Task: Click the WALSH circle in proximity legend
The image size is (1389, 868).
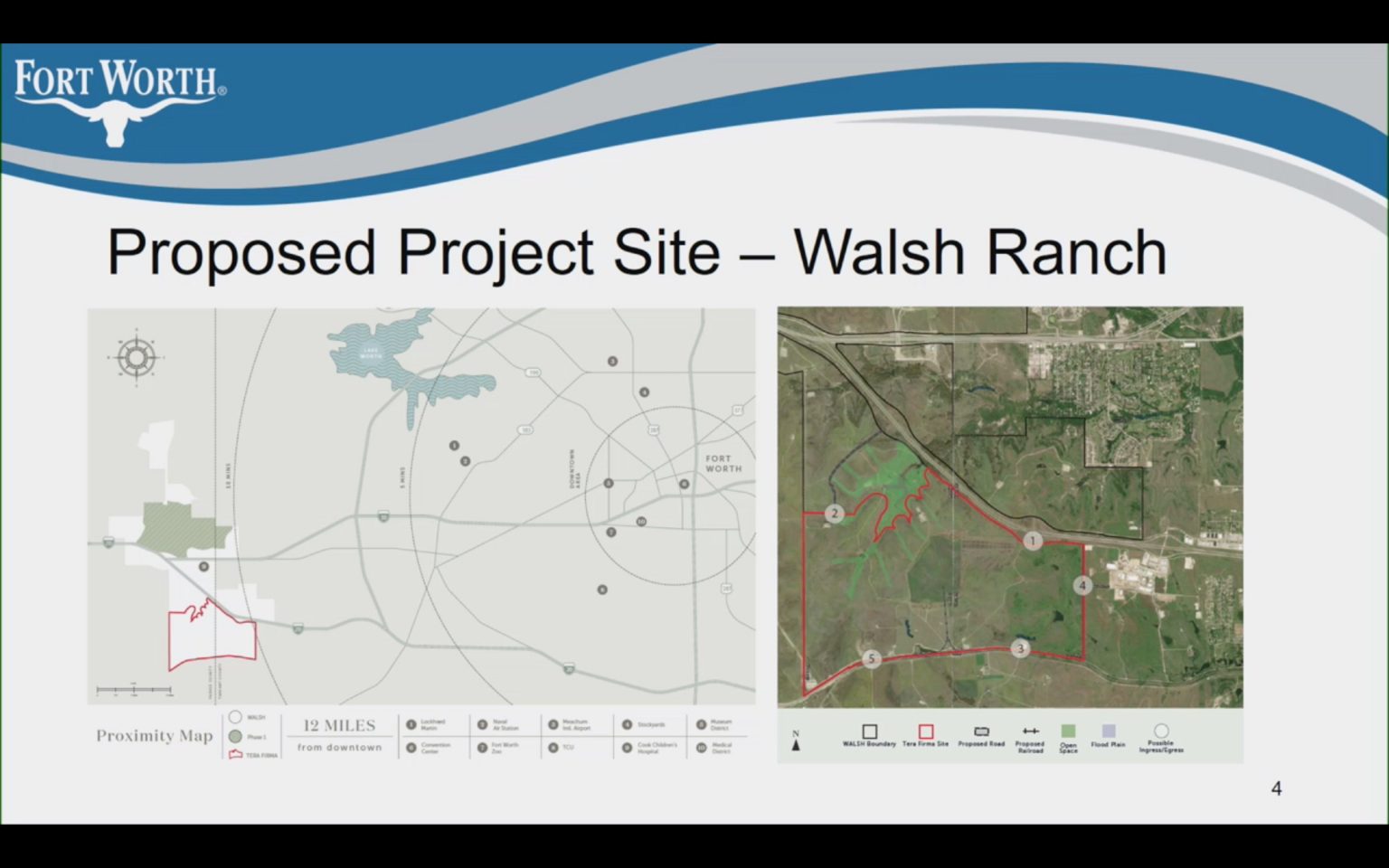Action: 235,718
